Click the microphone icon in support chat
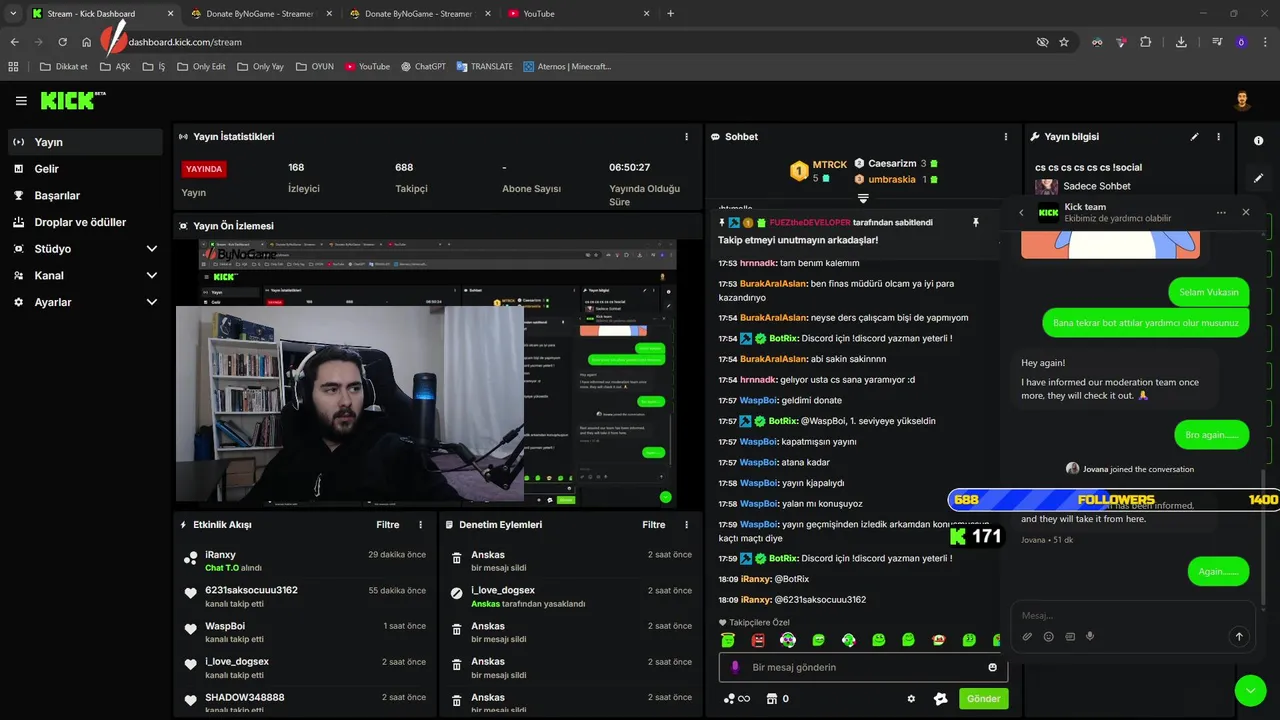 (x=1090, y=637)
